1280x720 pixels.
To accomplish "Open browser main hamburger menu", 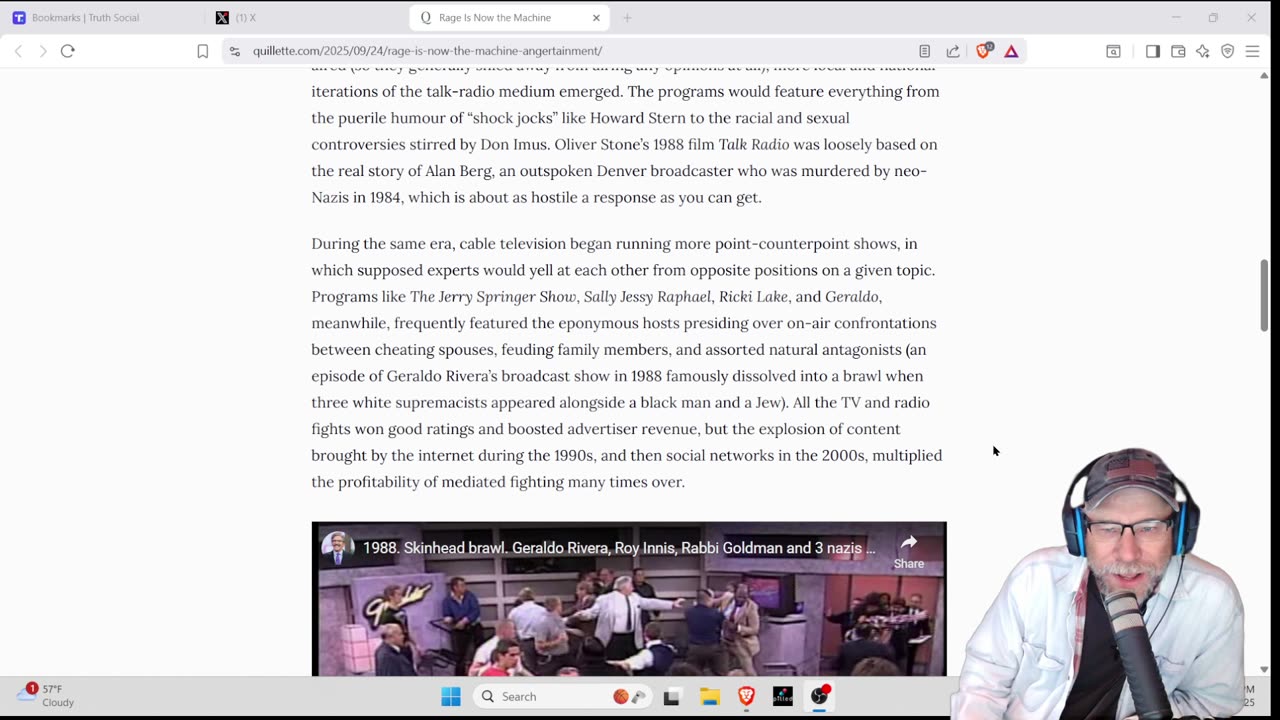I will click(1252, 51).
